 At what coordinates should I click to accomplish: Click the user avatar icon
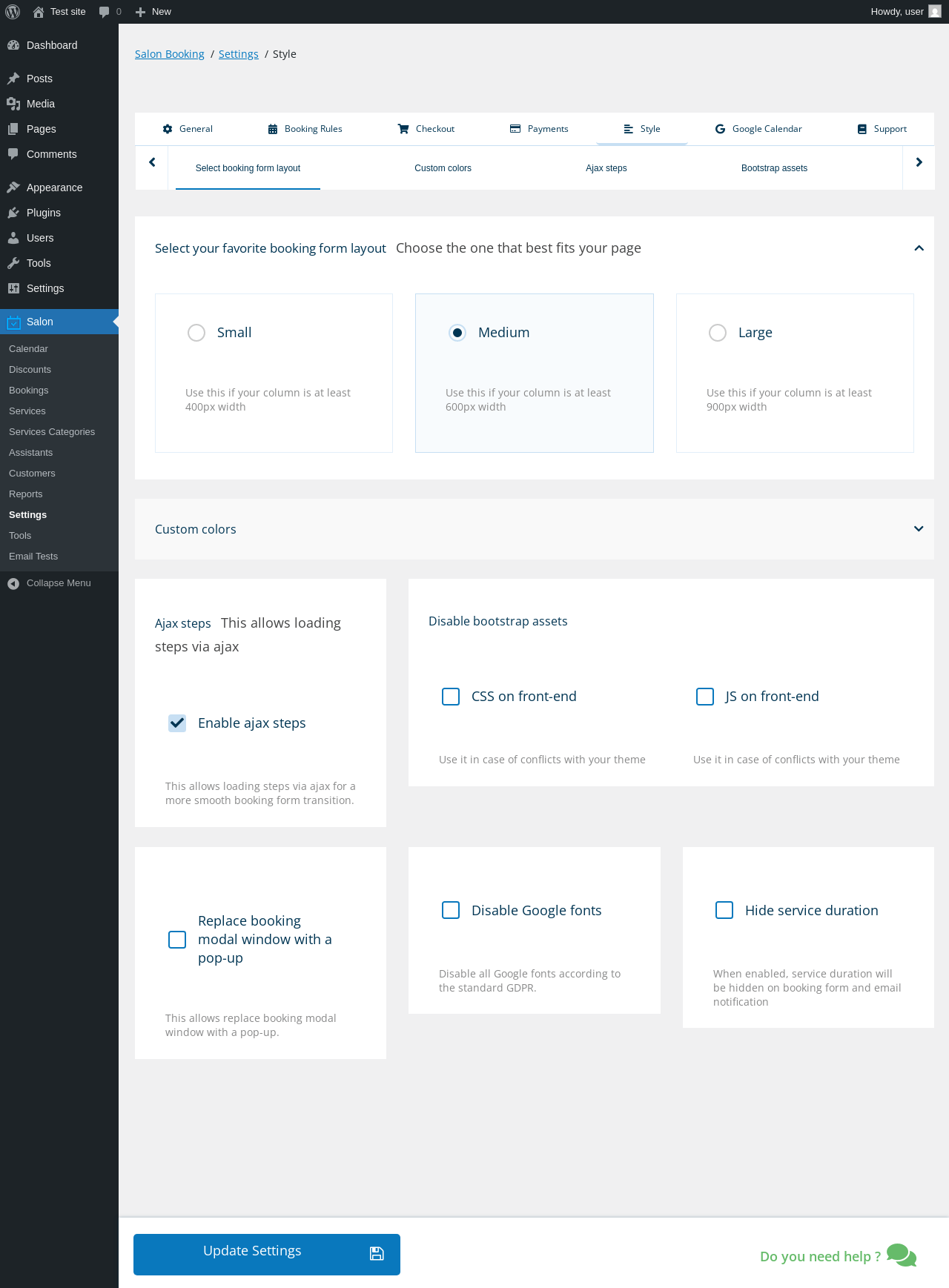tap(935, 12)
